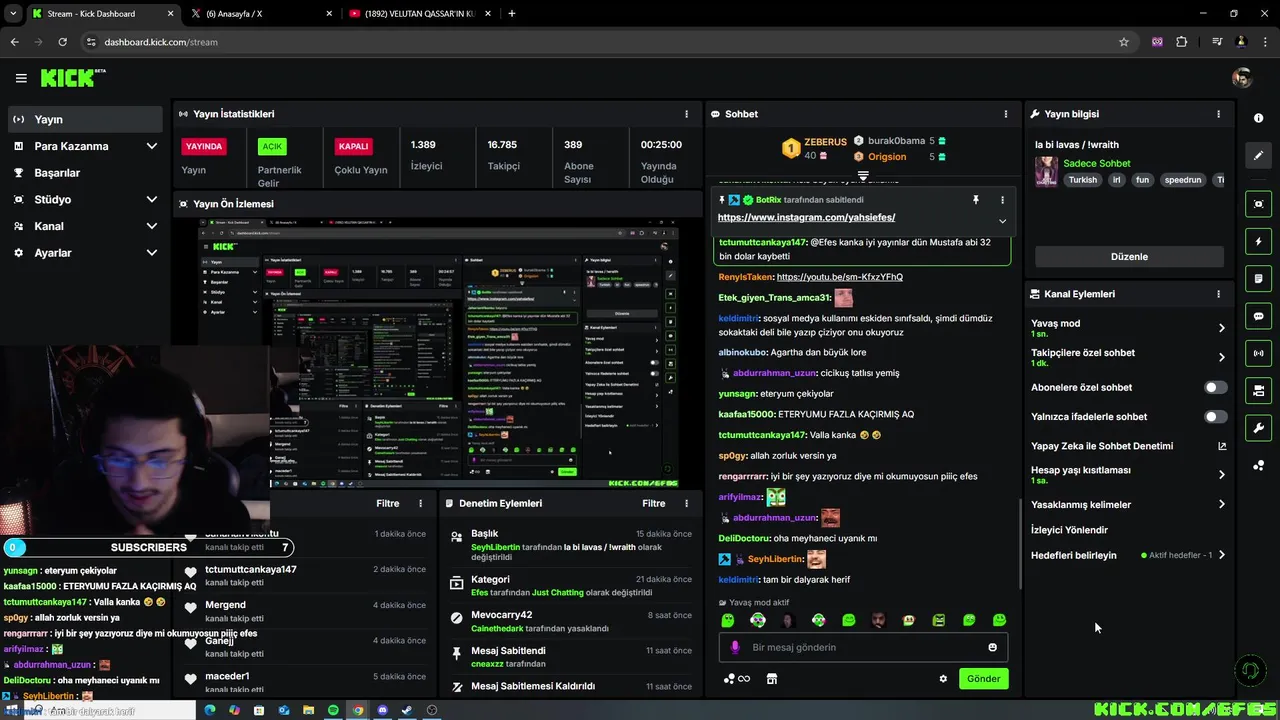The height and width of the screenshot is (720, 1280).
Task: Open the profile avatar at top right
Action: pyautogui.click(x=1242, y=78)
